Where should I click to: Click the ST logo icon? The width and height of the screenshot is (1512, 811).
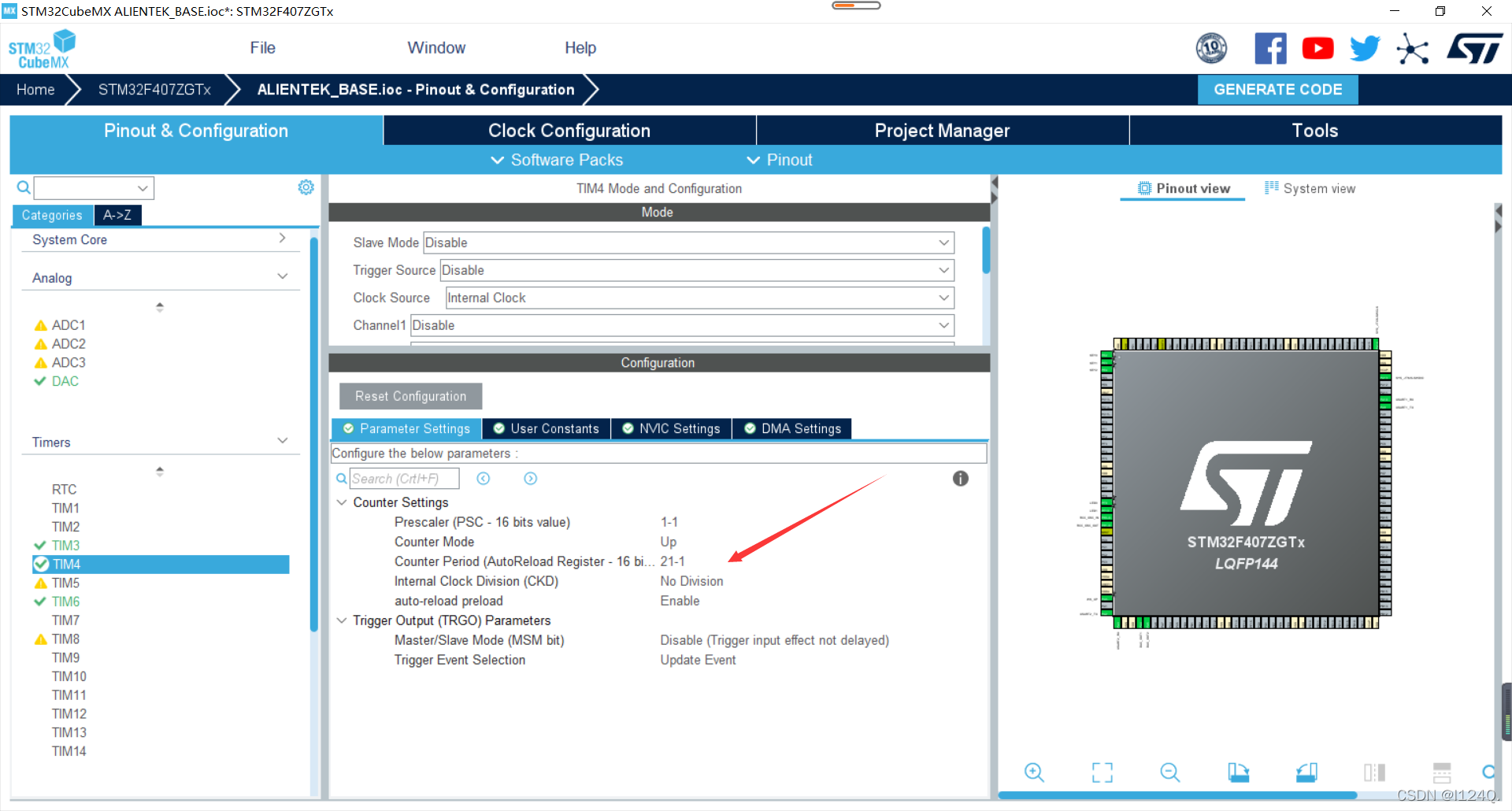[1475, 49]
